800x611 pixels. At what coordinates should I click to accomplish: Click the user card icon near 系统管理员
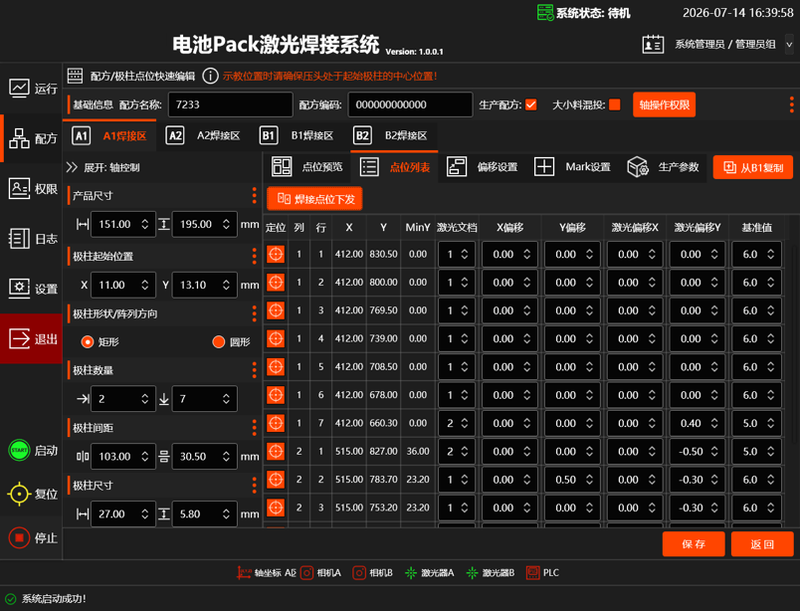click(653, 44)
